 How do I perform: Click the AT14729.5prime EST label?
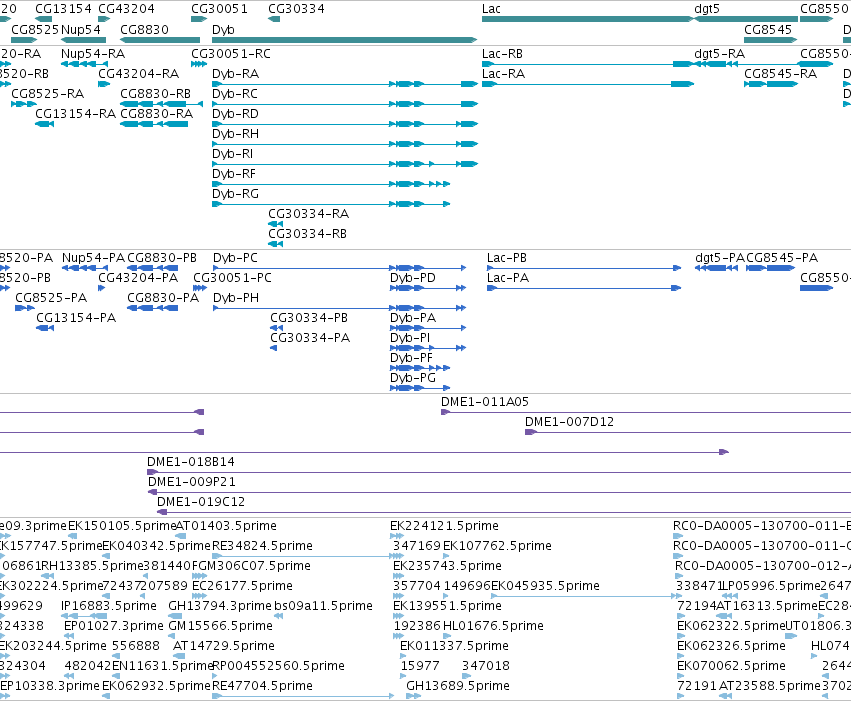(x=224, y=646)
